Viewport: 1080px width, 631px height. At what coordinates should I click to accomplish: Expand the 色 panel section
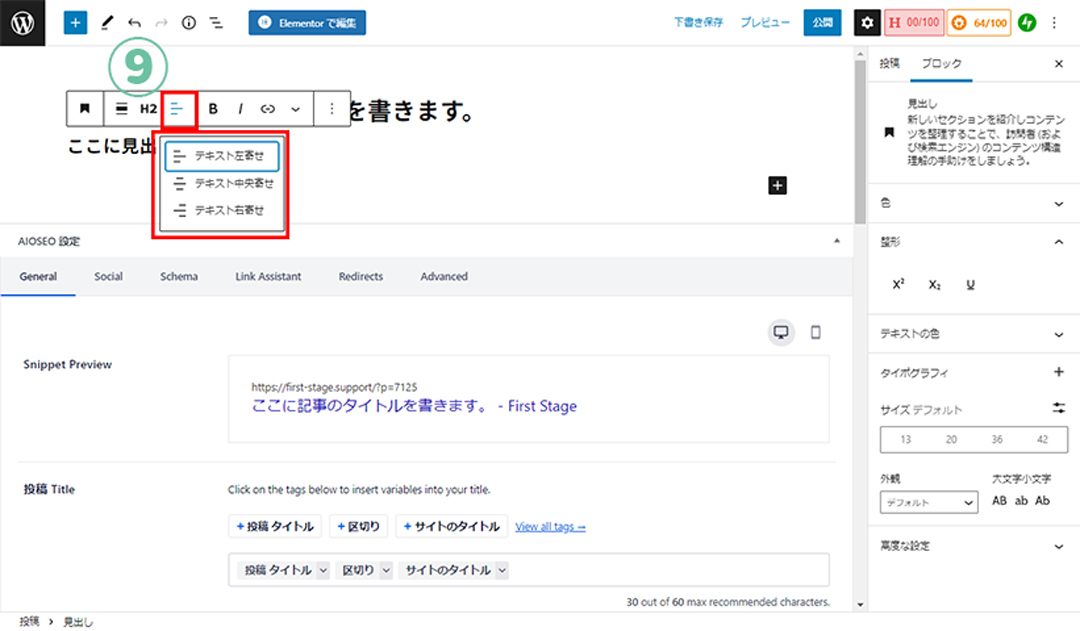(x=1059, y=204)
